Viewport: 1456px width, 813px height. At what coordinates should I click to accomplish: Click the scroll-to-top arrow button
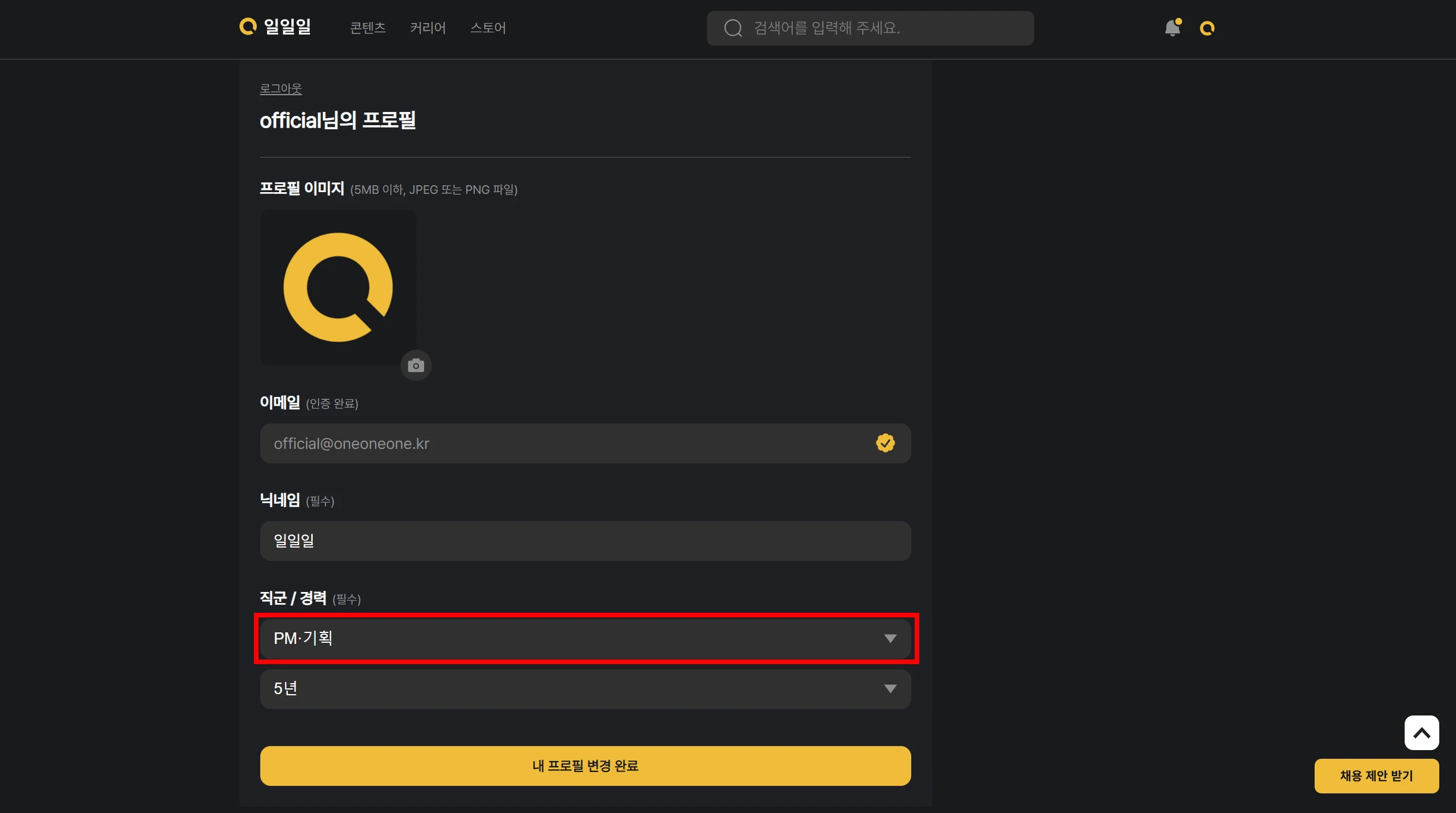click(1421, 733)
